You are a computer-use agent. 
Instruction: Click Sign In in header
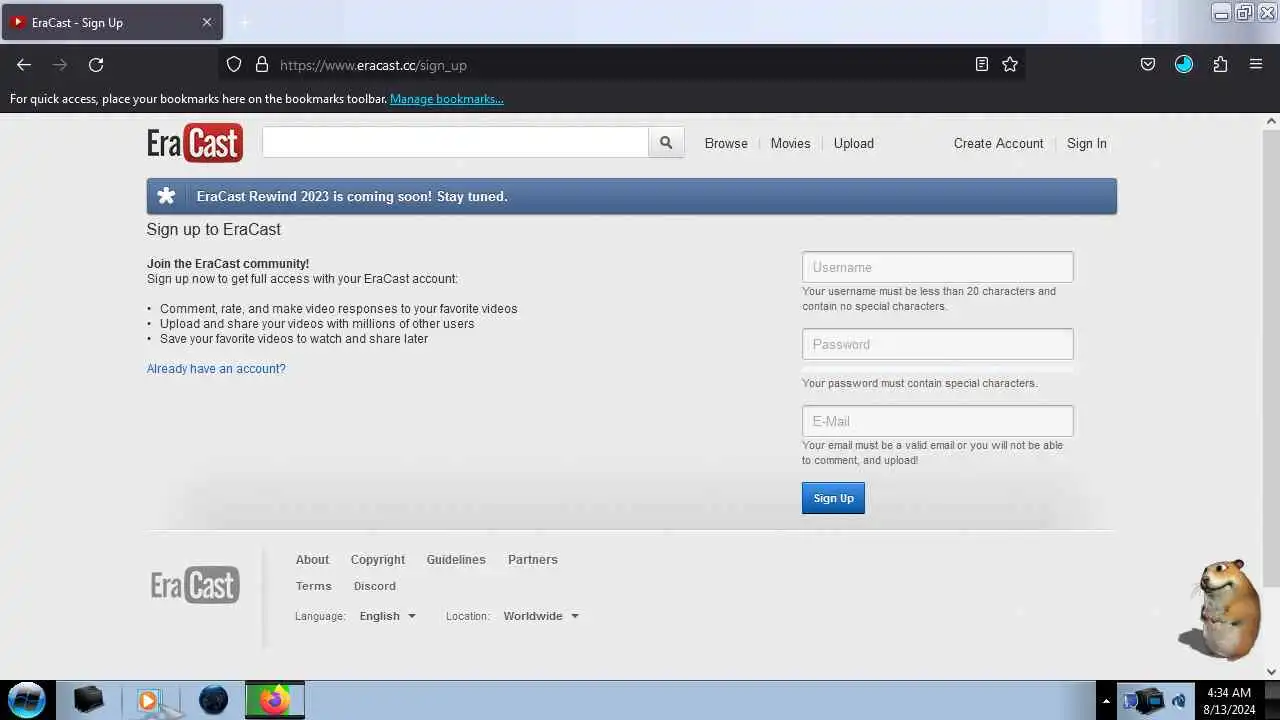(x=1087, y=143)
